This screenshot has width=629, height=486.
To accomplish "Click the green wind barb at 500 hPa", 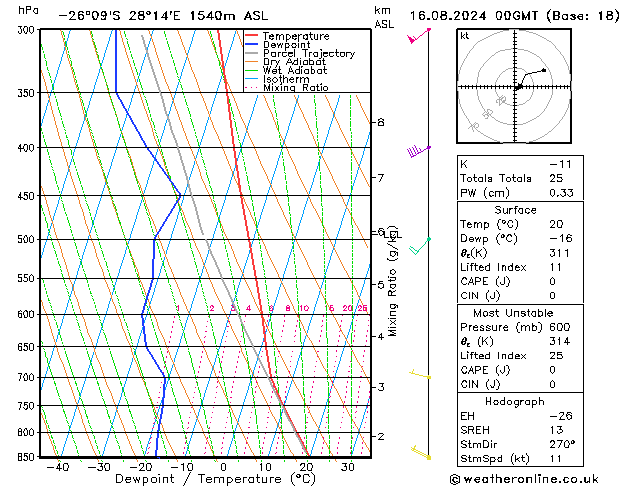I will point(420,246).
